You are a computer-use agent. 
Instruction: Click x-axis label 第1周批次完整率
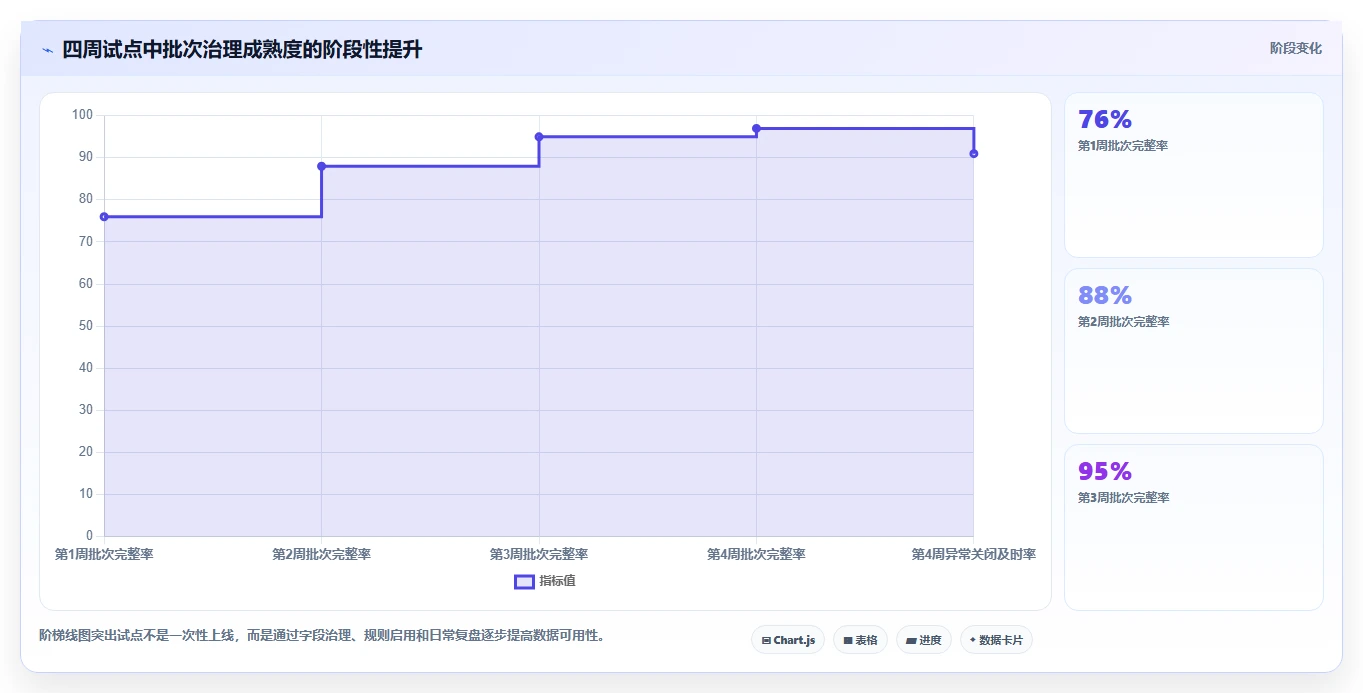click(x=104, y=554)
